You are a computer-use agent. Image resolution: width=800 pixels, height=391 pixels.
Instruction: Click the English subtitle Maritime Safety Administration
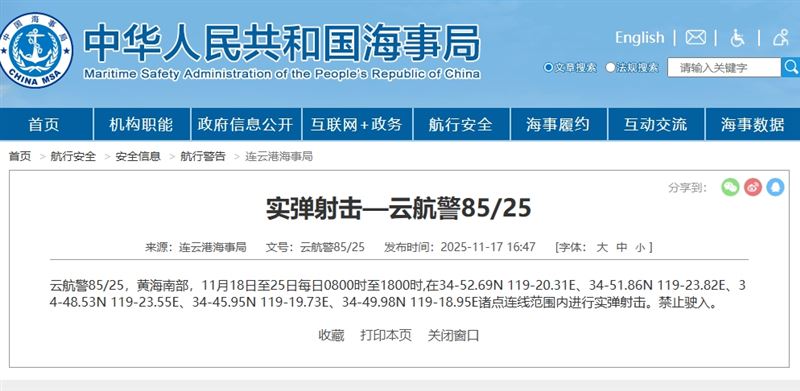[x=282, y=74]
